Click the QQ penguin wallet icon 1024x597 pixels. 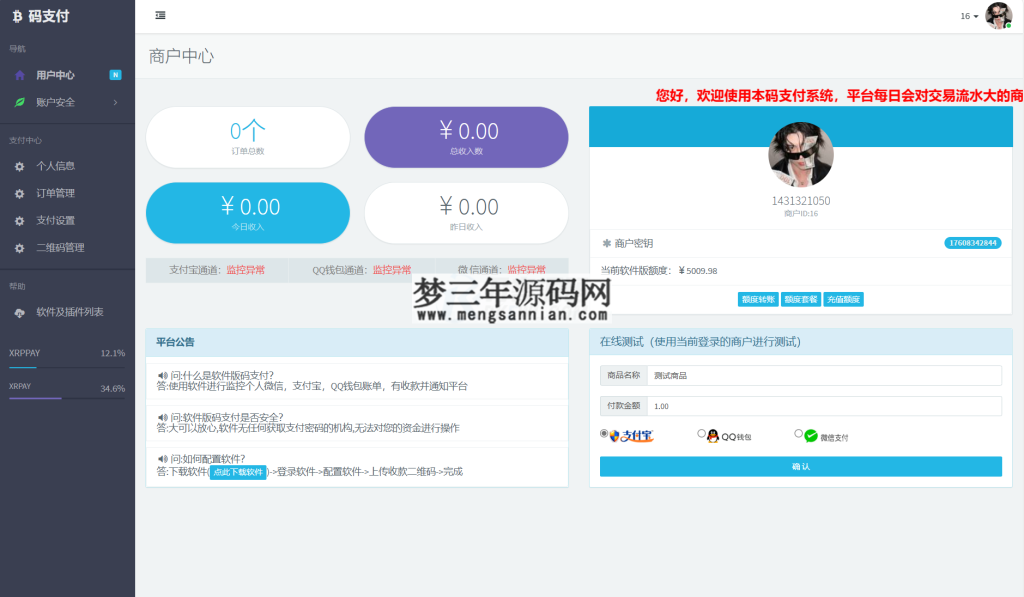pyautogui.click(x=713, y=436)
